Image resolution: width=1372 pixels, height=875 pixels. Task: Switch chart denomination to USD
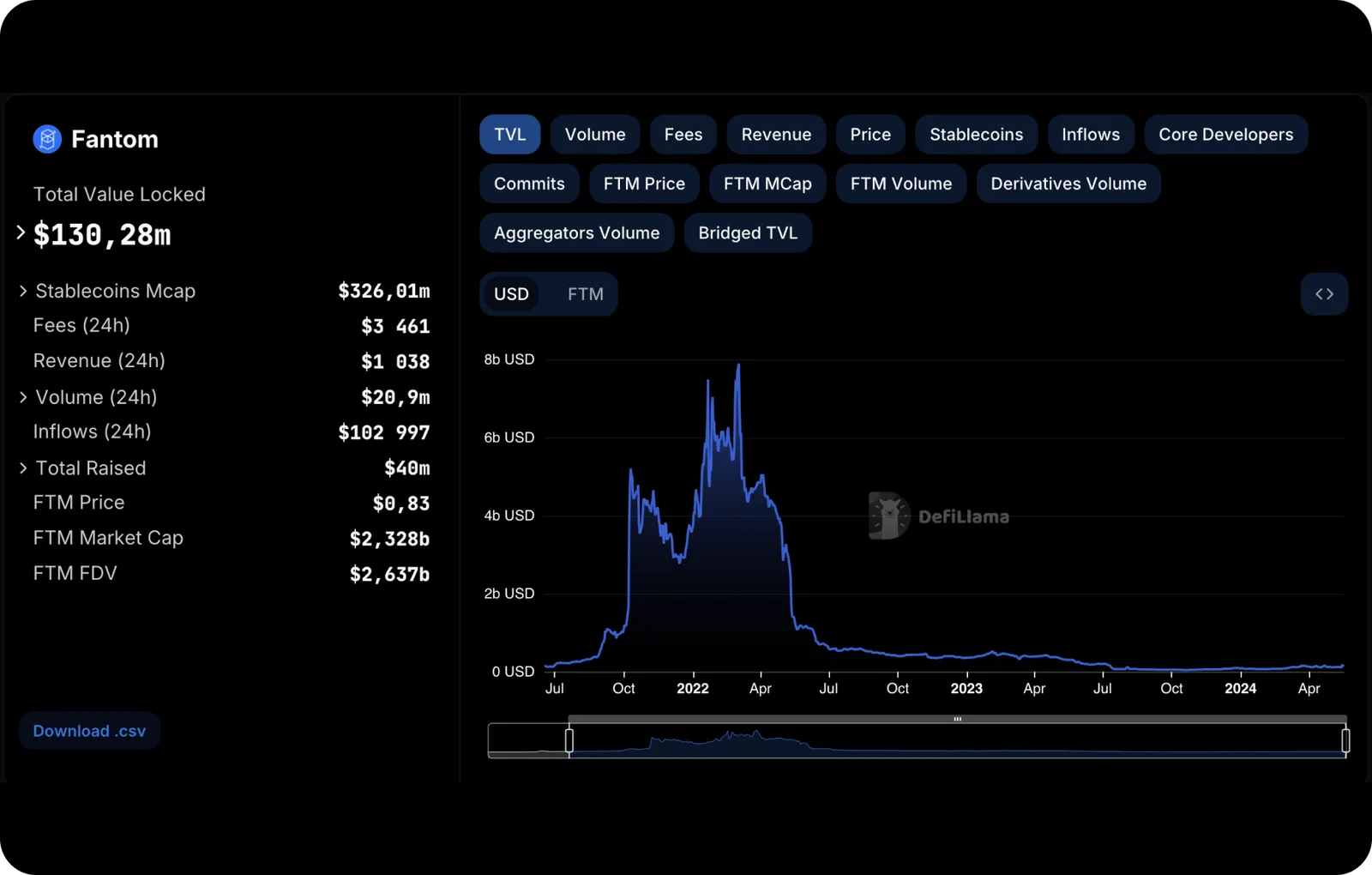point(511,294)
